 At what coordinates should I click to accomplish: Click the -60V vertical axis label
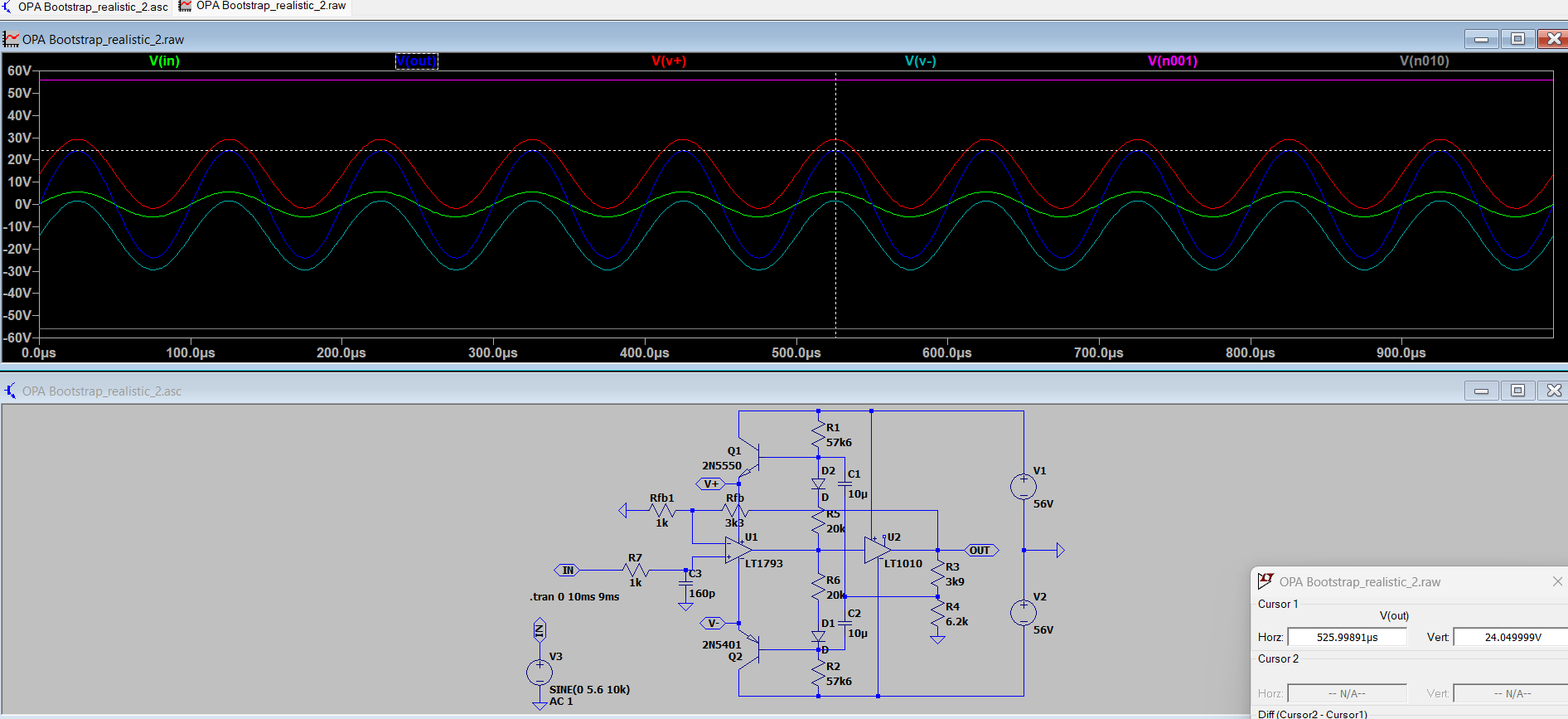pyautogui.click(x=17, y=338)
